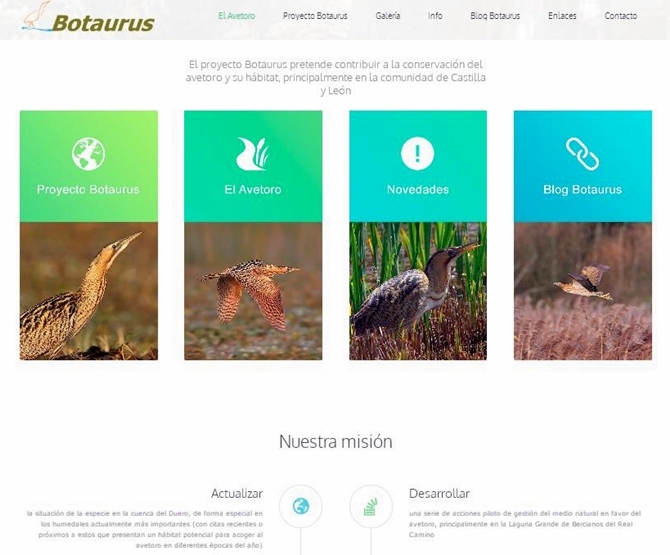Click the bird and reeds icon
The width and height of the screenshot is (670, 555).
click(x=253, y=154)
